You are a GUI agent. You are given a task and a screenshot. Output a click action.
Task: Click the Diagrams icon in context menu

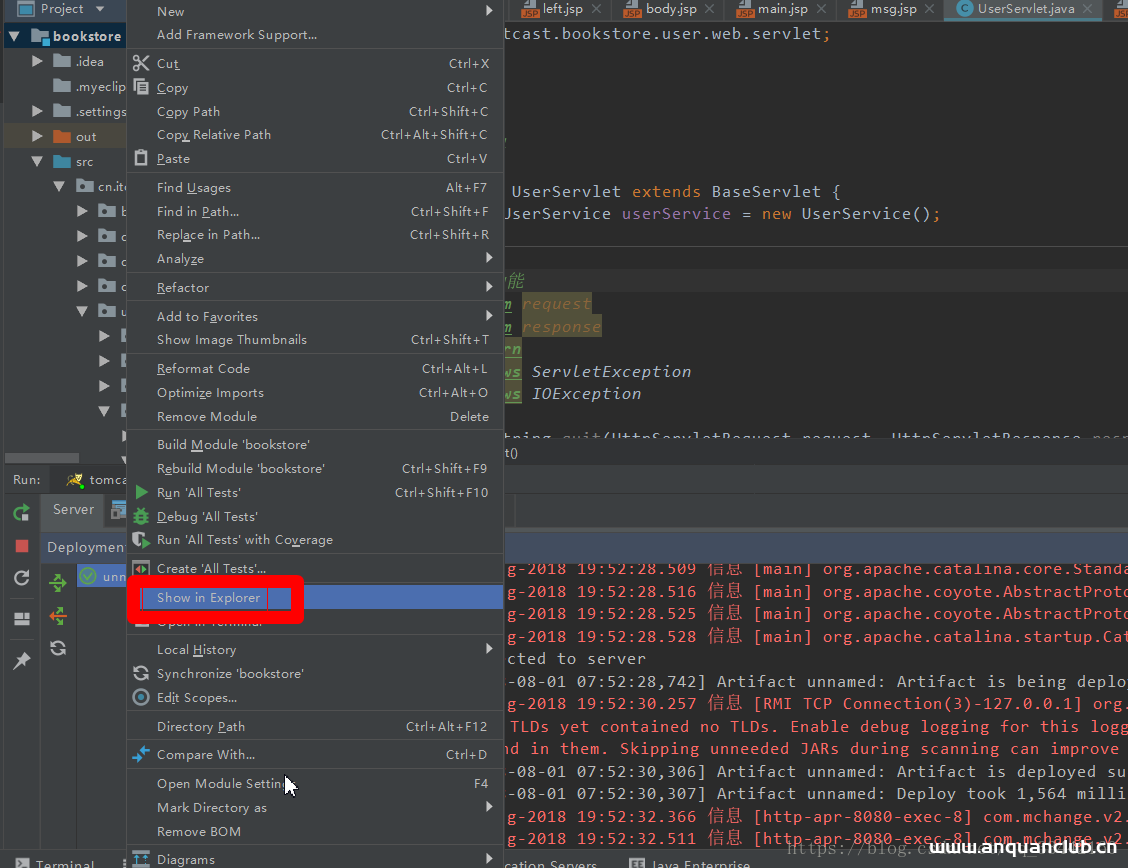[141, 859]
